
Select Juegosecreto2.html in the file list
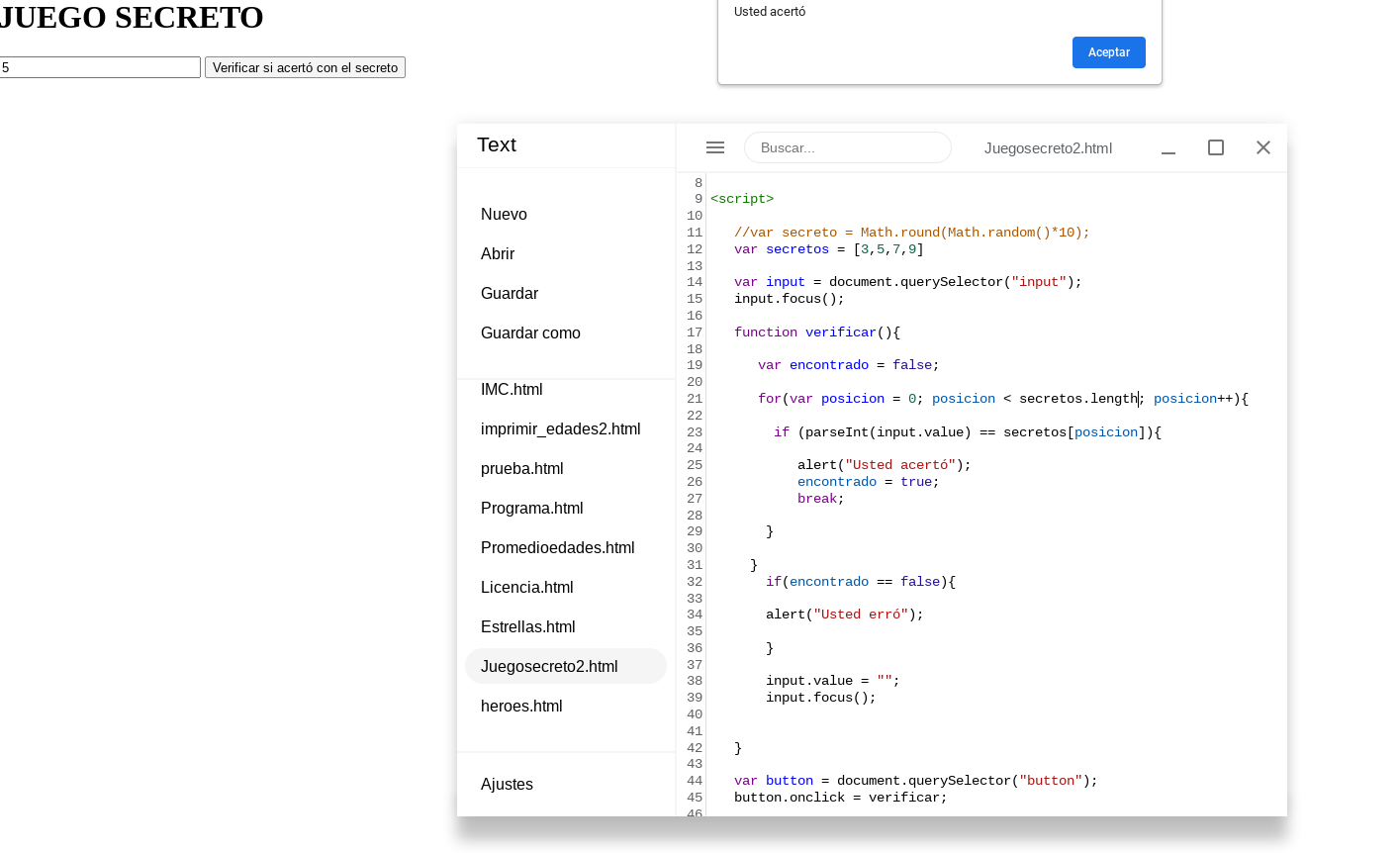(x=566, y=666)
